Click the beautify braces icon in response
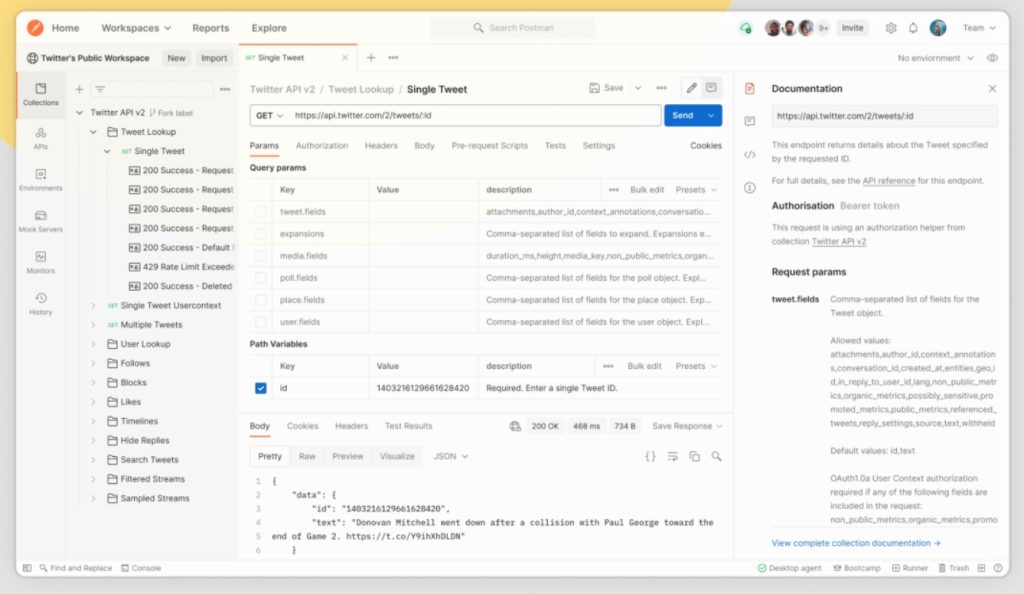The image size is (1024, 594). click(x=650, y=456)
